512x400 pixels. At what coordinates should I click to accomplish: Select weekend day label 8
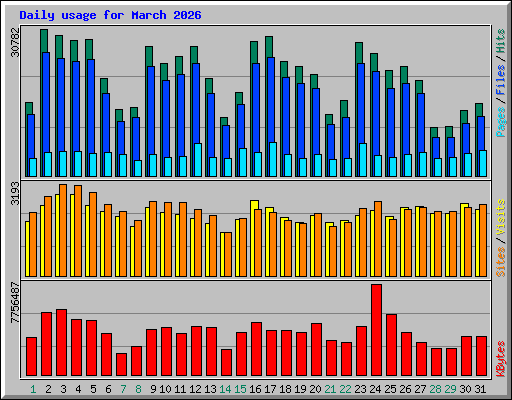(x=138, y=389)
